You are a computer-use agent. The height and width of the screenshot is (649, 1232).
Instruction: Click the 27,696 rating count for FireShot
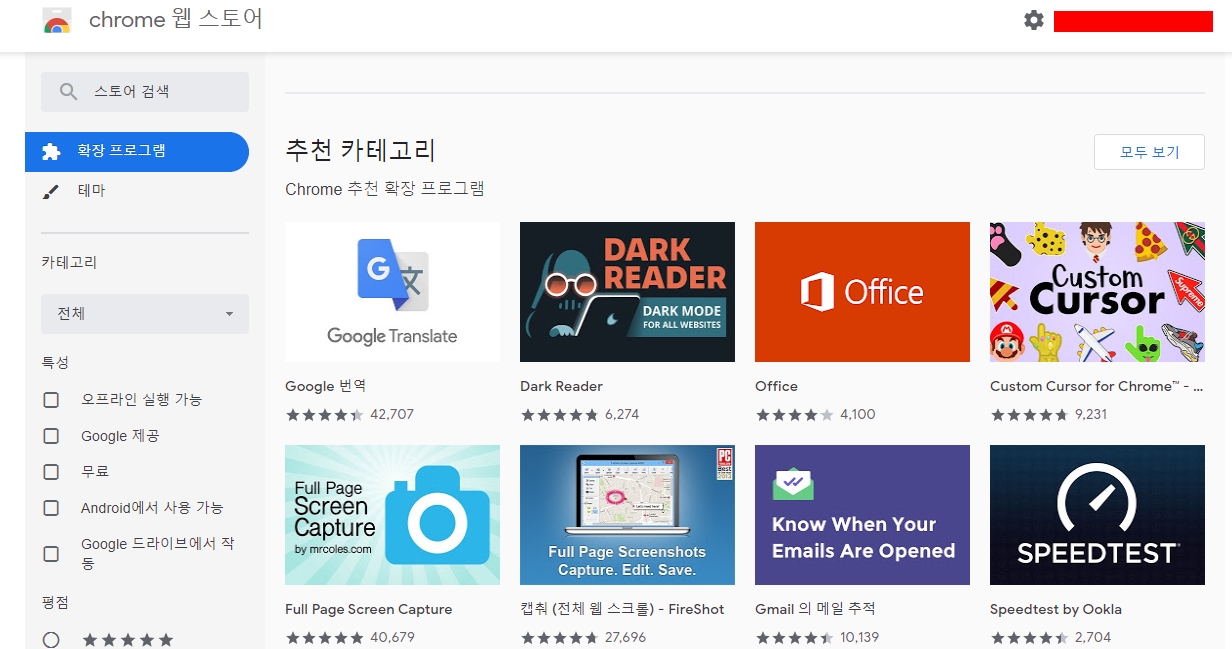coord(625,637)
